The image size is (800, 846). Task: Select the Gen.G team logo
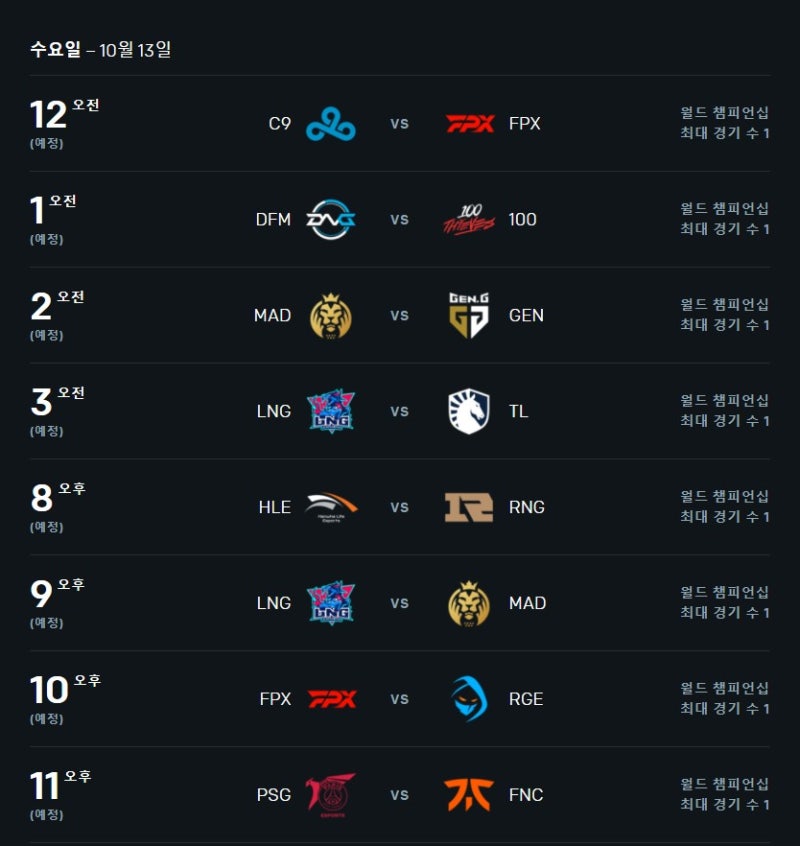pyautogui.click(x=469, y=316)
